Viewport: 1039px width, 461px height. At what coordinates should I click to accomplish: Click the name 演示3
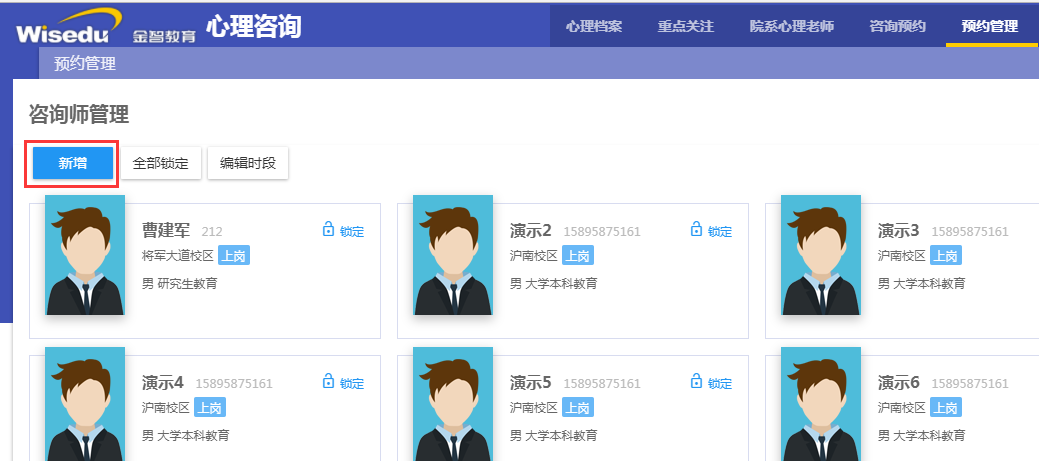click(899, 230)
